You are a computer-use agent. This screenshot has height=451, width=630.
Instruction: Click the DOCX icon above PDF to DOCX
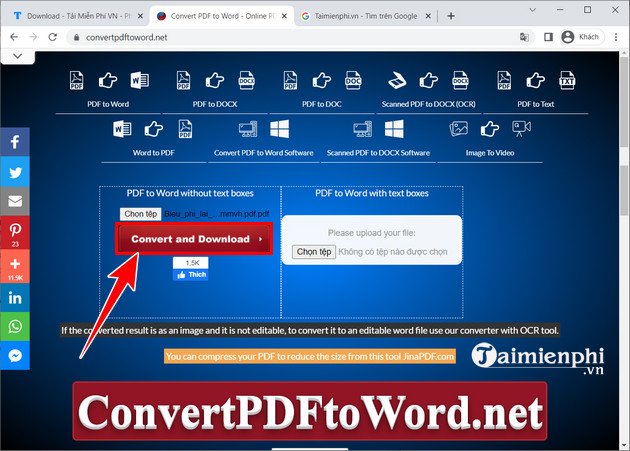point(247,80)
